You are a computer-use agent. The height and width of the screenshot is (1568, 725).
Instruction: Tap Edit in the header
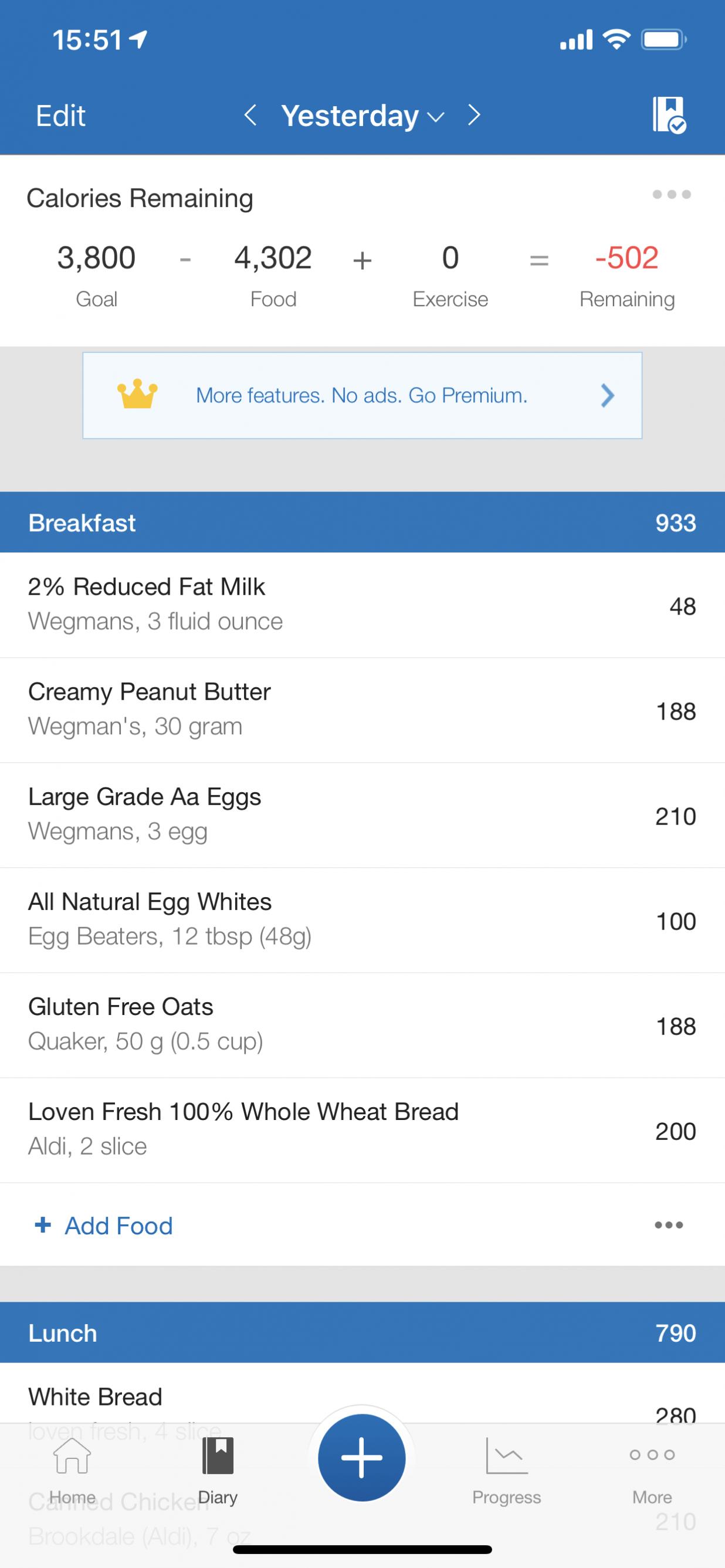[60, 116]
